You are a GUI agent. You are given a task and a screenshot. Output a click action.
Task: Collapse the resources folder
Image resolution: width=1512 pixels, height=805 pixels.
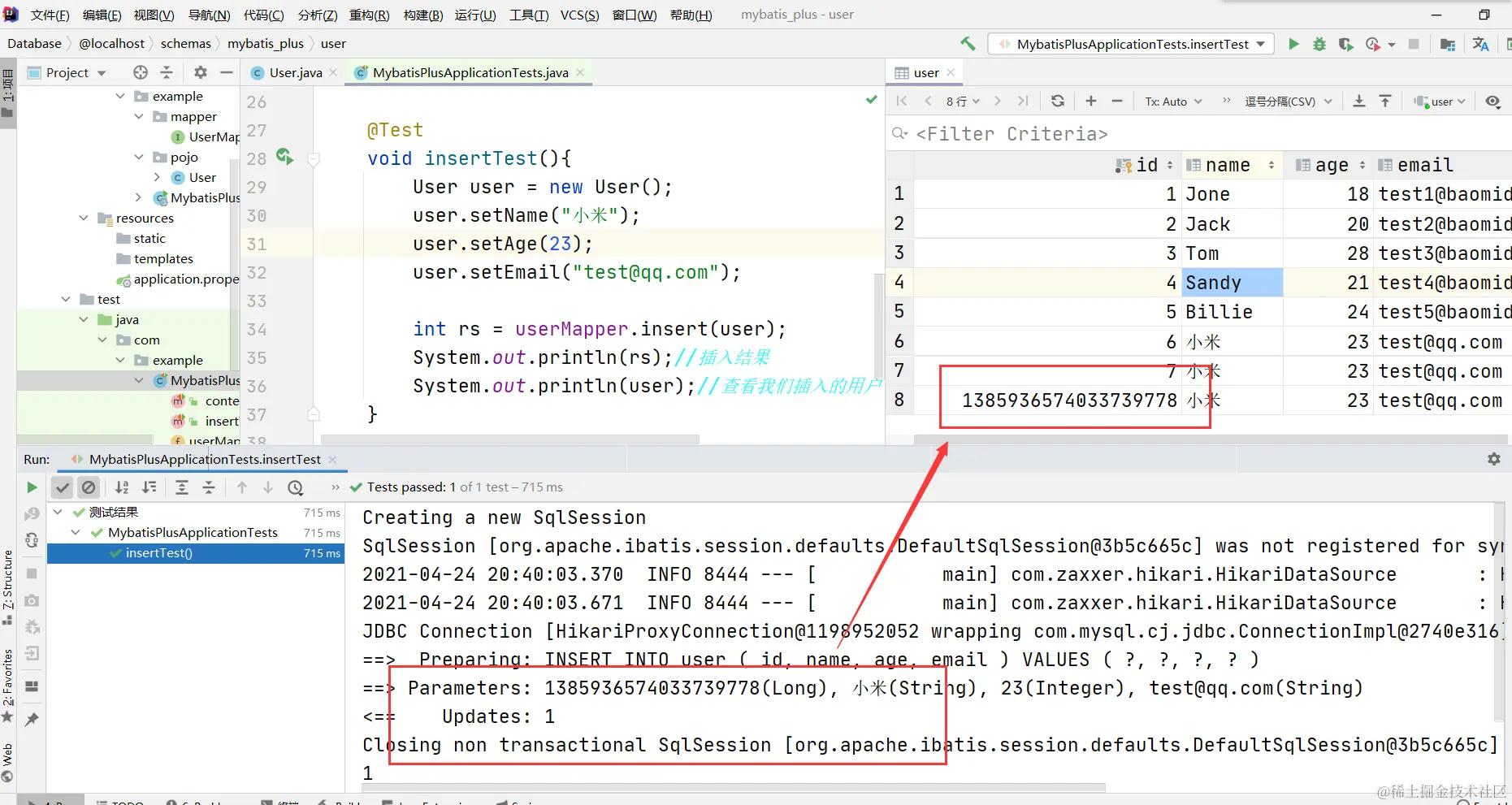(x=84, y=218)
